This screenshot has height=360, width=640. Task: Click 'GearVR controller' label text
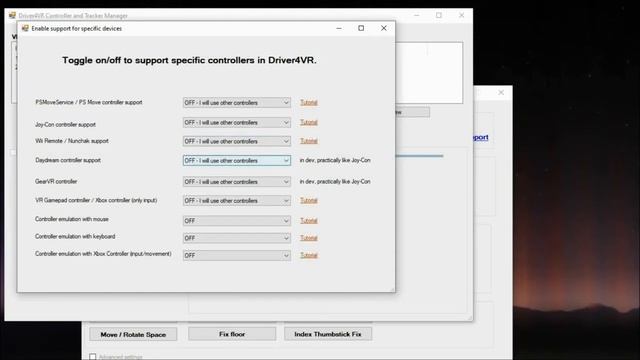coord(56,181)
